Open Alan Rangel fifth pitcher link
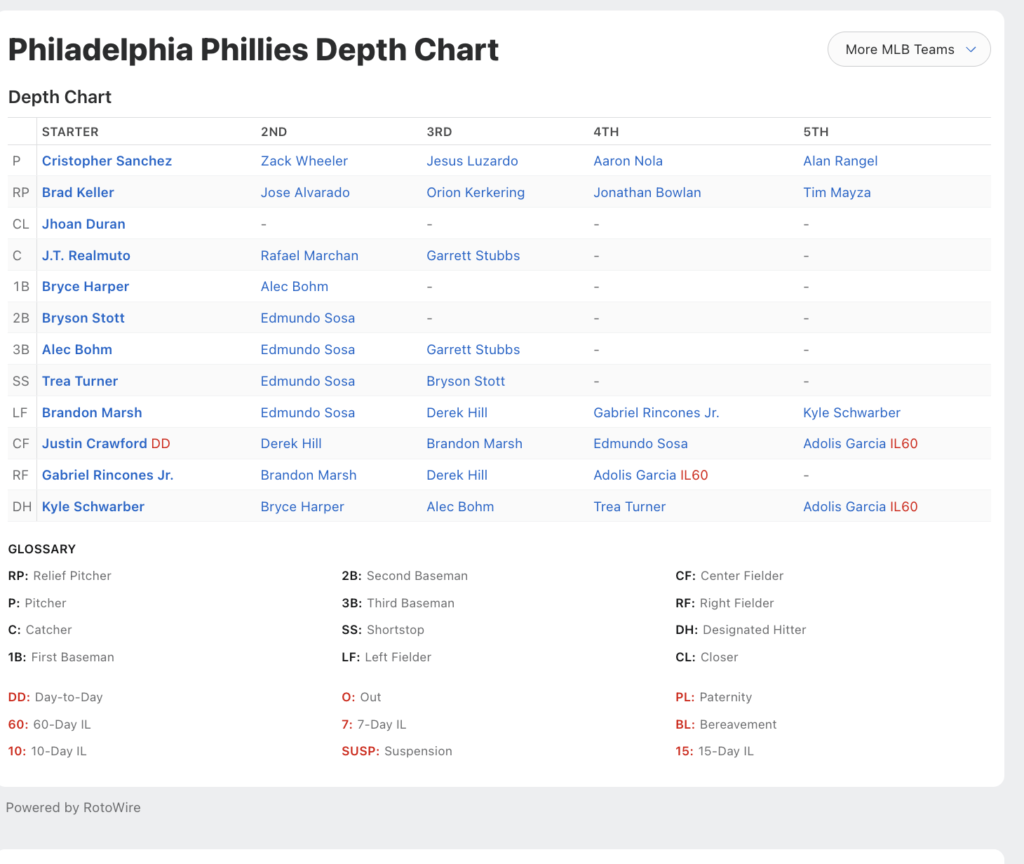The height and width of the screenshot is (864, 1024). pos(840,161)
